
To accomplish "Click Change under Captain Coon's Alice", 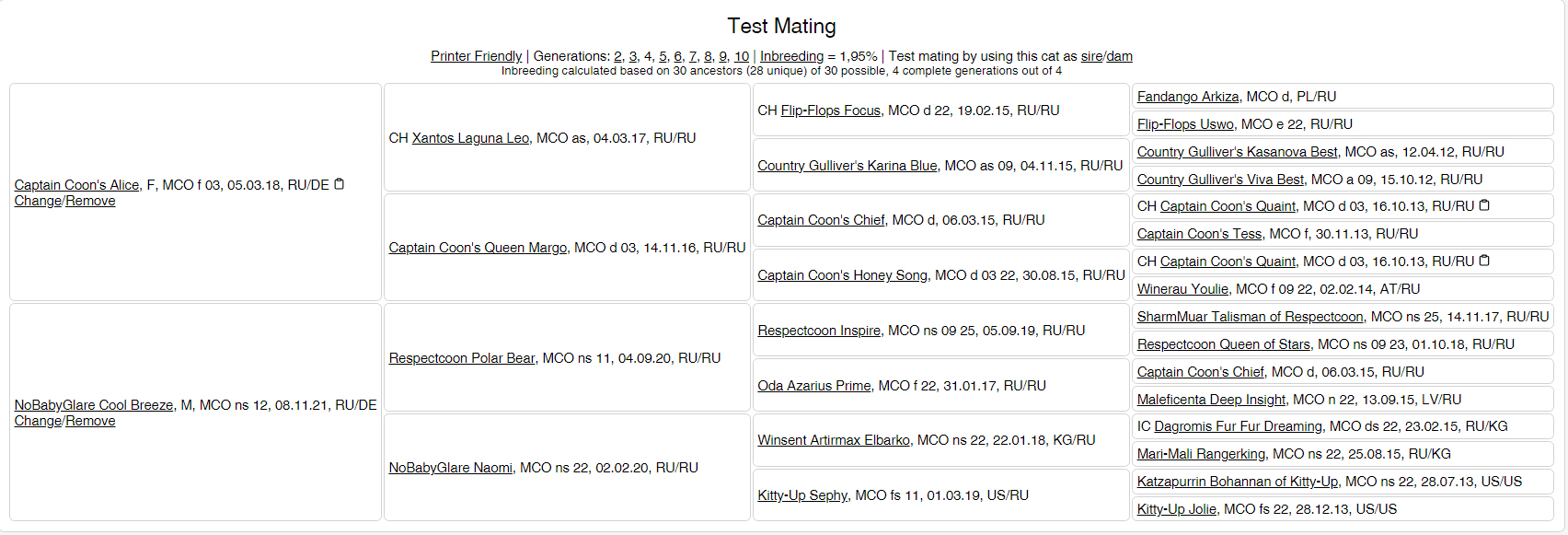I will [38, 201].
